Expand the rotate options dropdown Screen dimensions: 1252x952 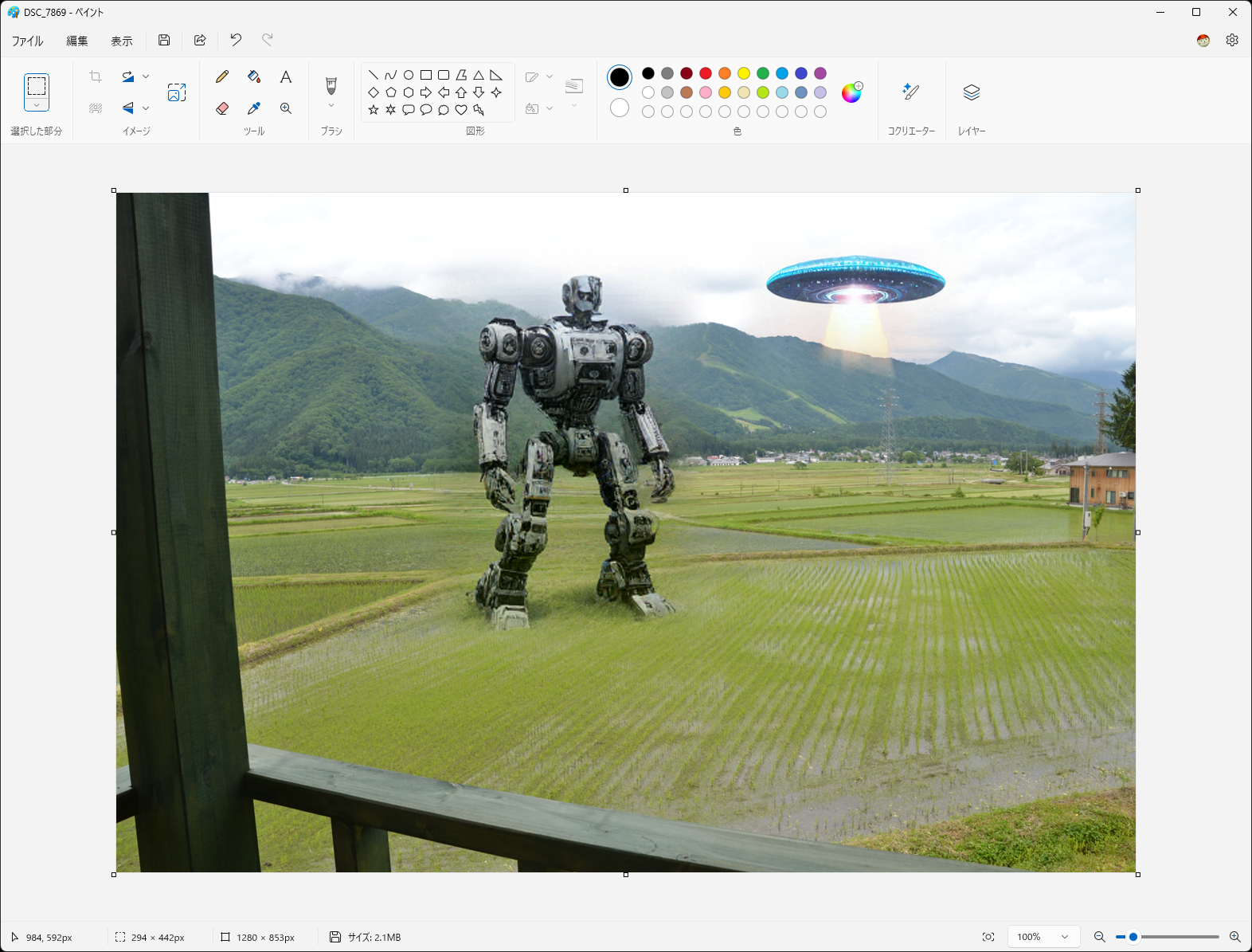[x=146, y=76]
